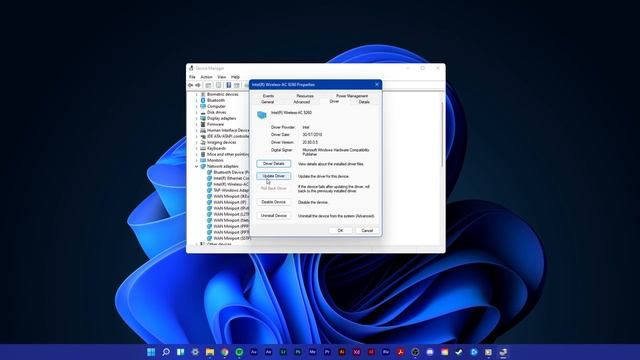640x360 pixels.
Task: Cancel the properties dialog
Action: pyautogui.click(x=367, y=231)
